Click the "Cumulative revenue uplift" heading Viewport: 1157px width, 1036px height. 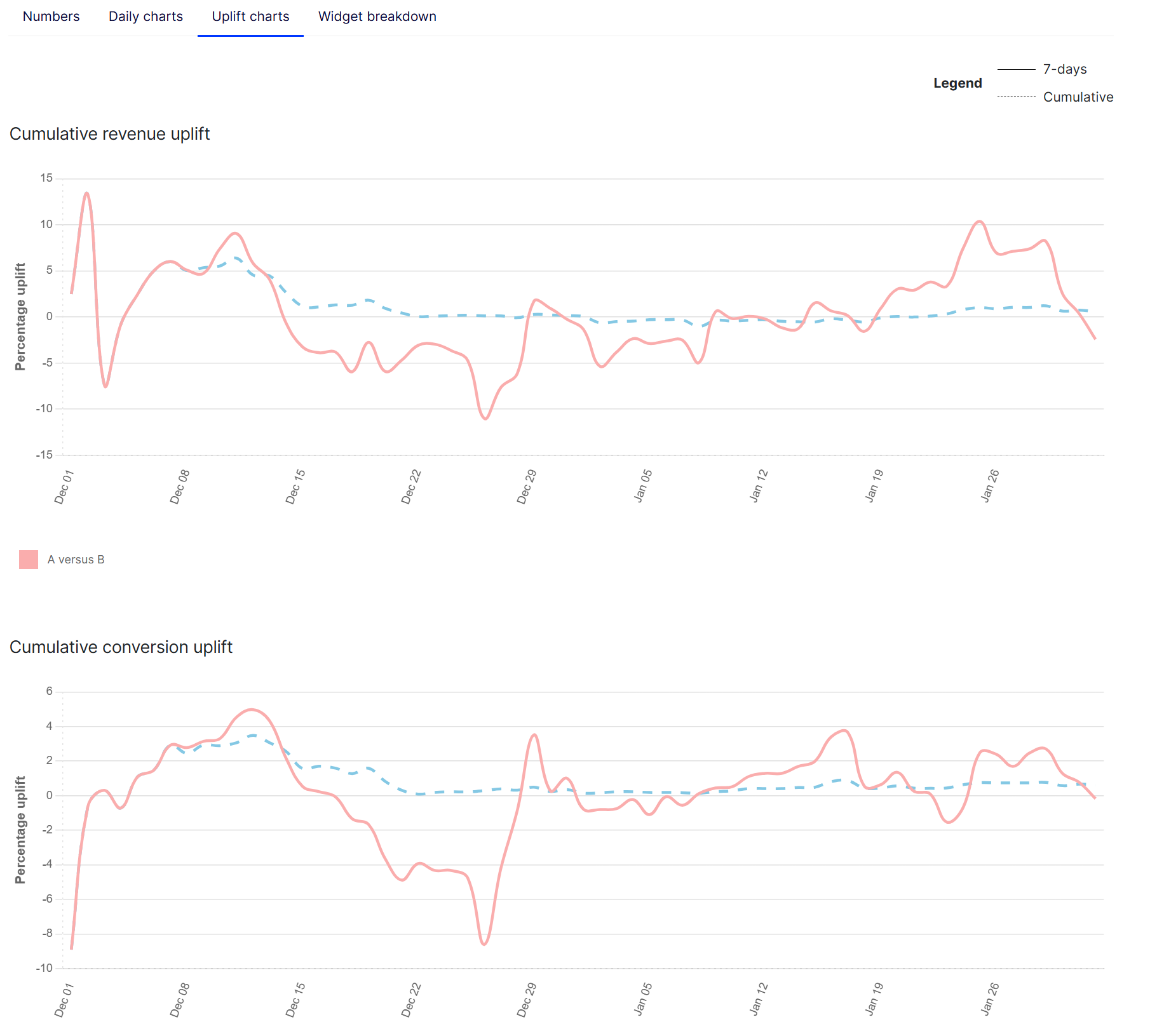point(109,134)
